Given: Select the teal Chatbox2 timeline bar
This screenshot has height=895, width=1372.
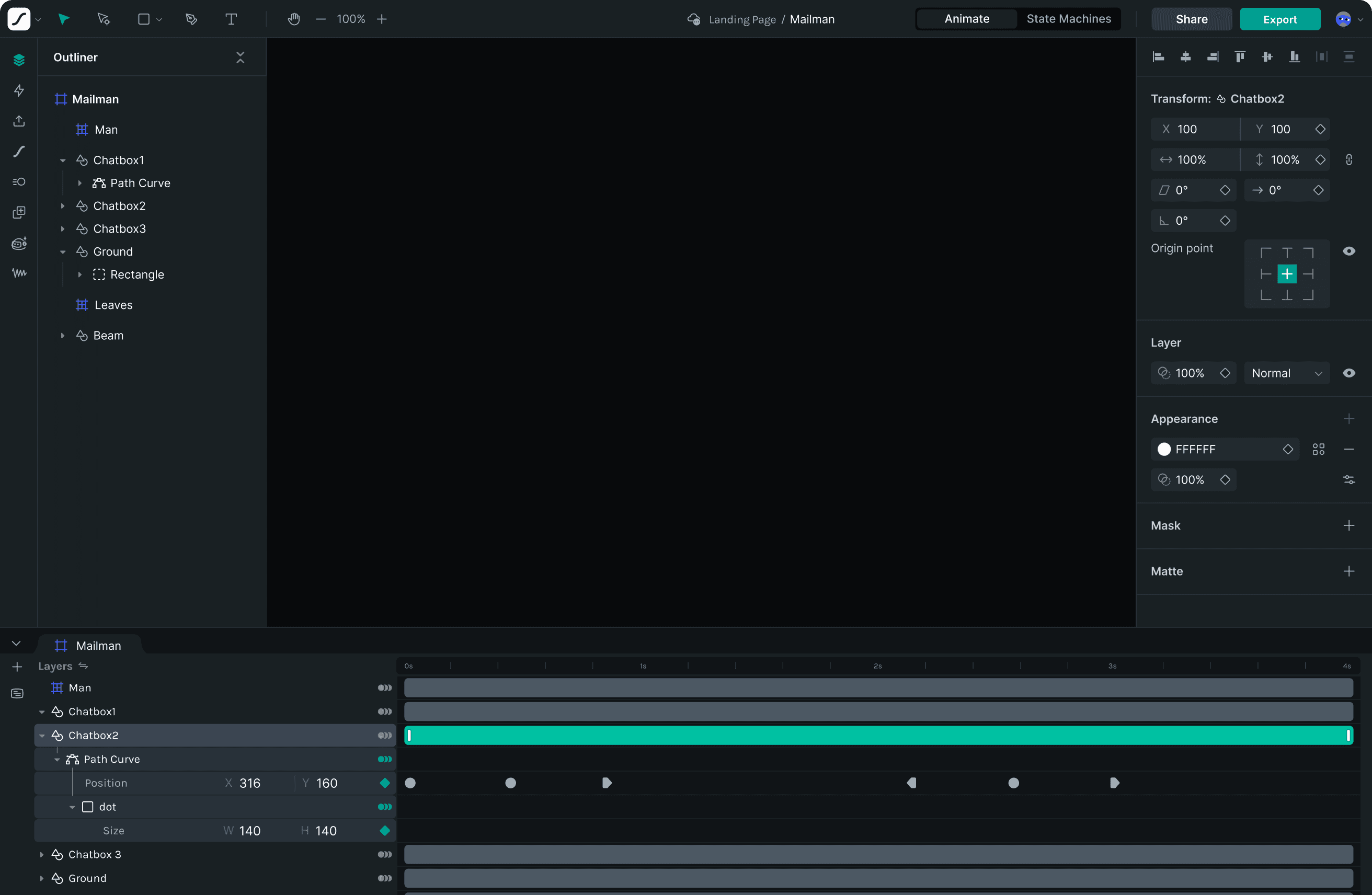Looking at the screenshot, I should [878, 736].
